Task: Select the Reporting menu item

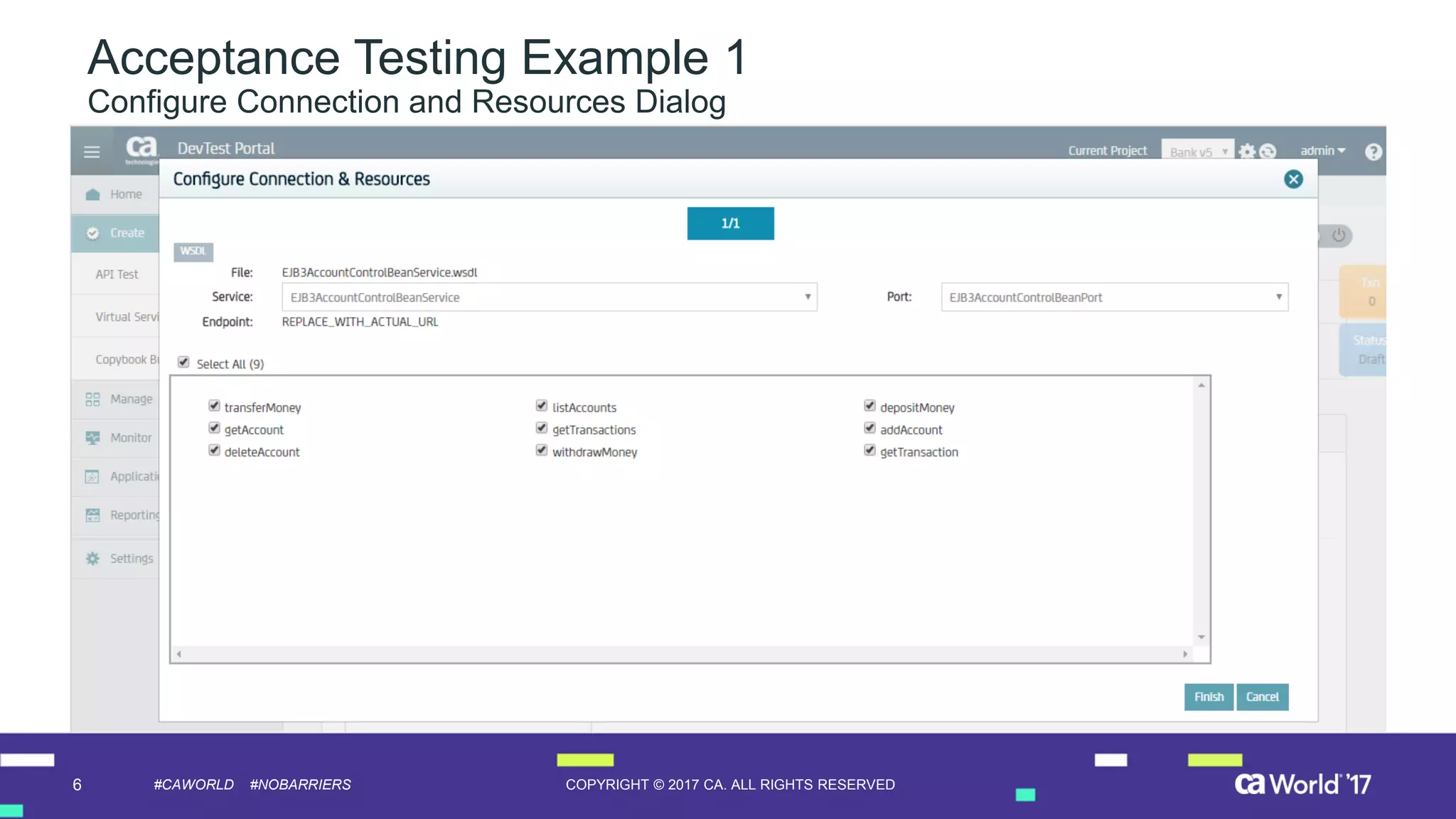Action: point(115,515)
